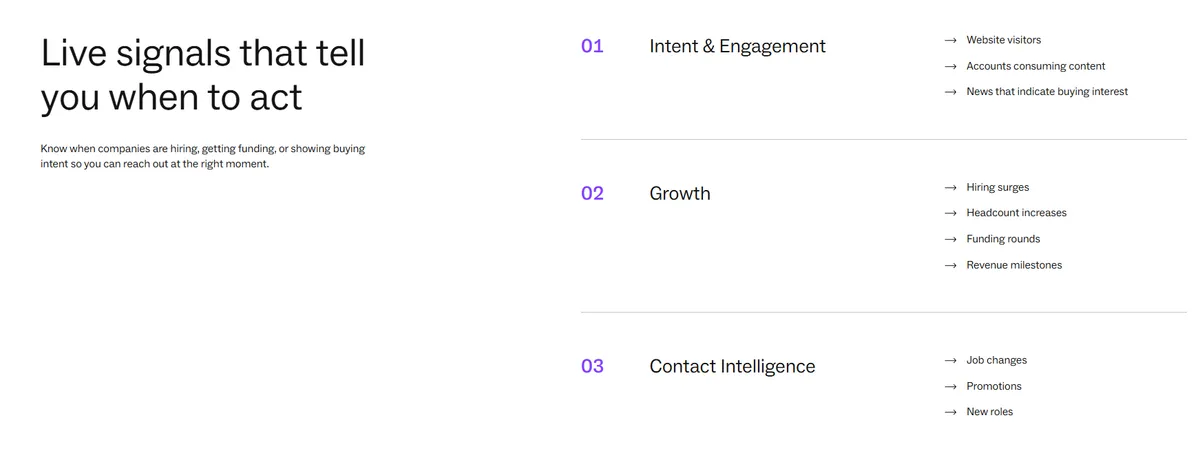The width and height of the screenshot is (1200, 451).
Task: Click the purple 01 number label
Action: tap(592, 46)
